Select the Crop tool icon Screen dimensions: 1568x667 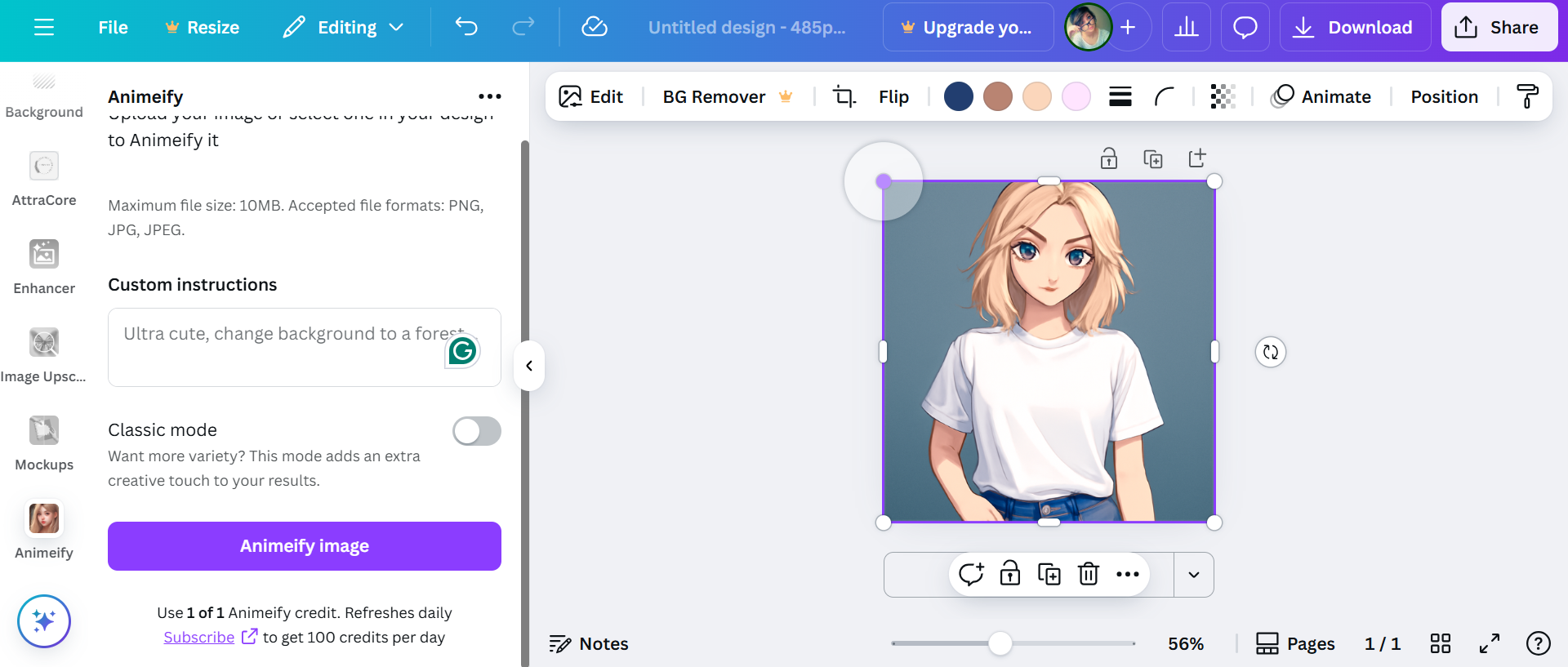844,96
